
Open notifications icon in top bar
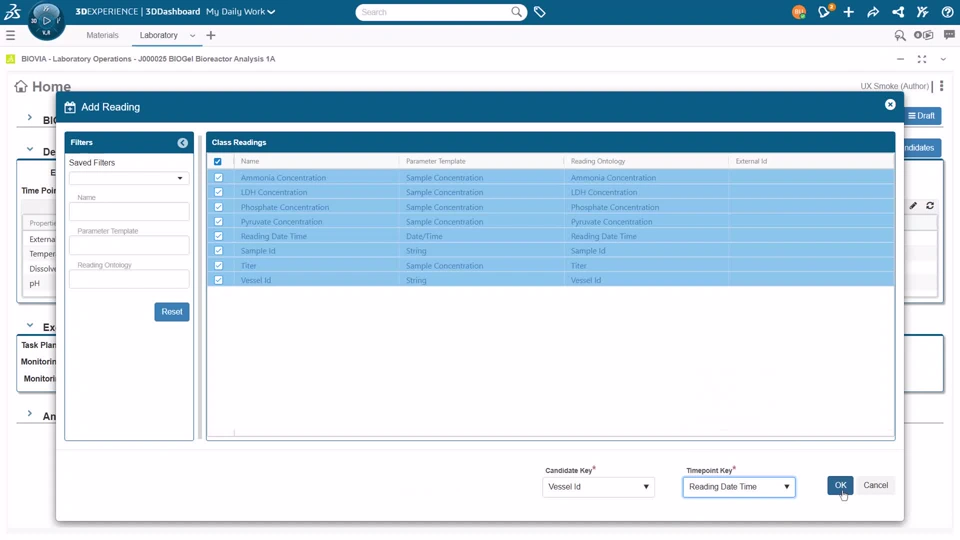824,12
